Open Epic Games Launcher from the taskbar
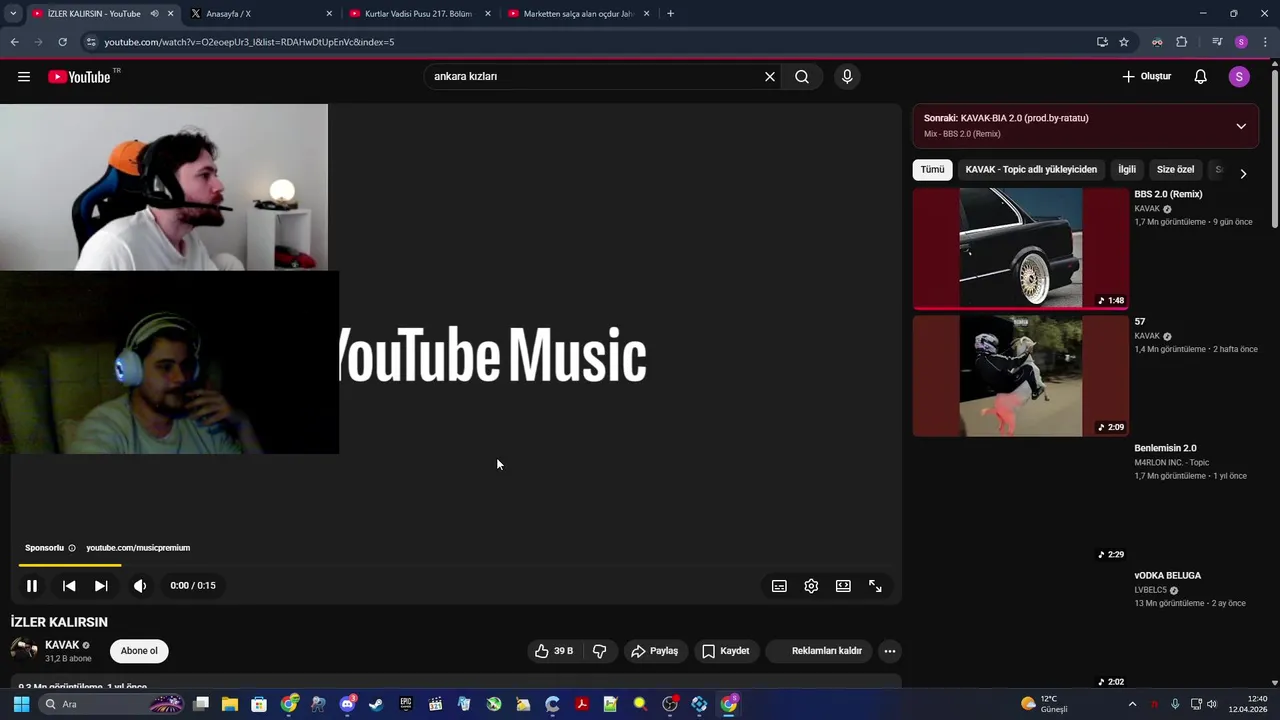 [406, 704]
